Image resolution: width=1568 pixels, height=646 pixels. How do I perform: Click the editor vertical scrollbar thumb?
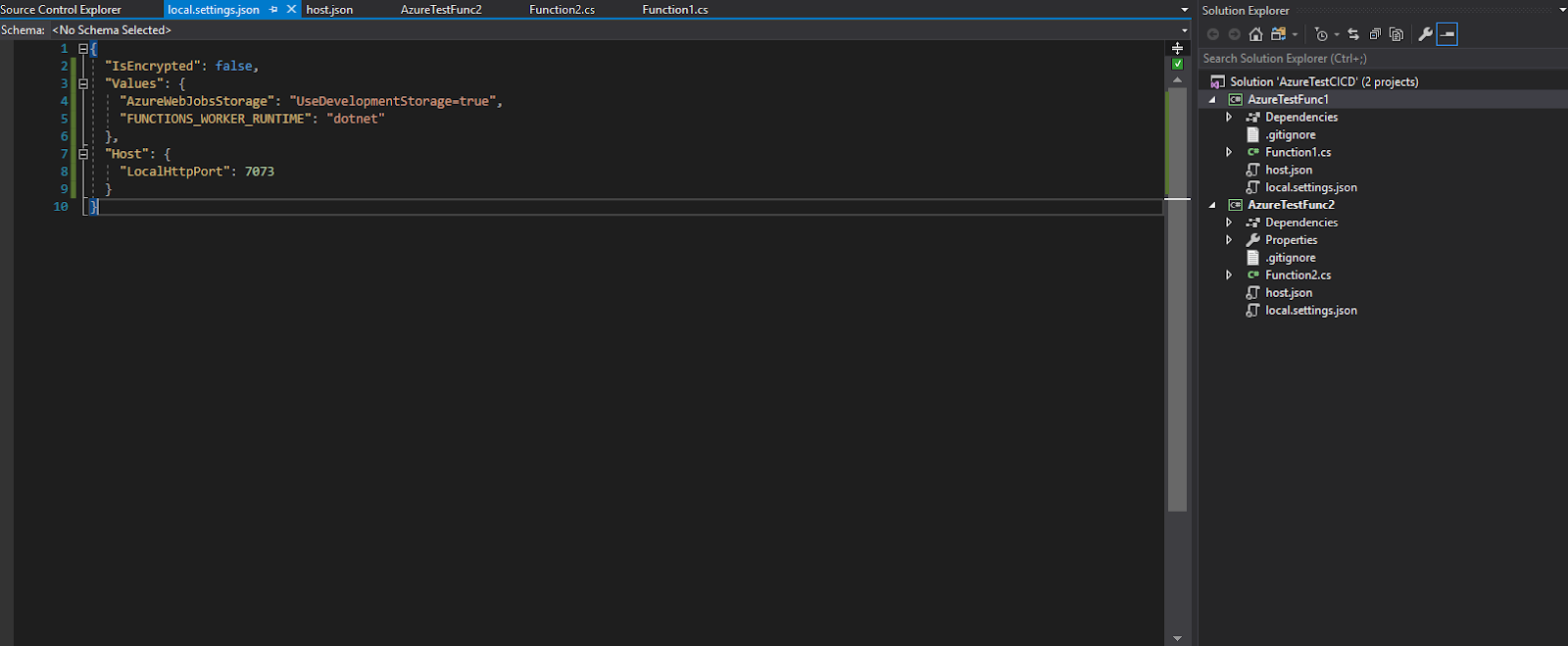point(1177,299)
